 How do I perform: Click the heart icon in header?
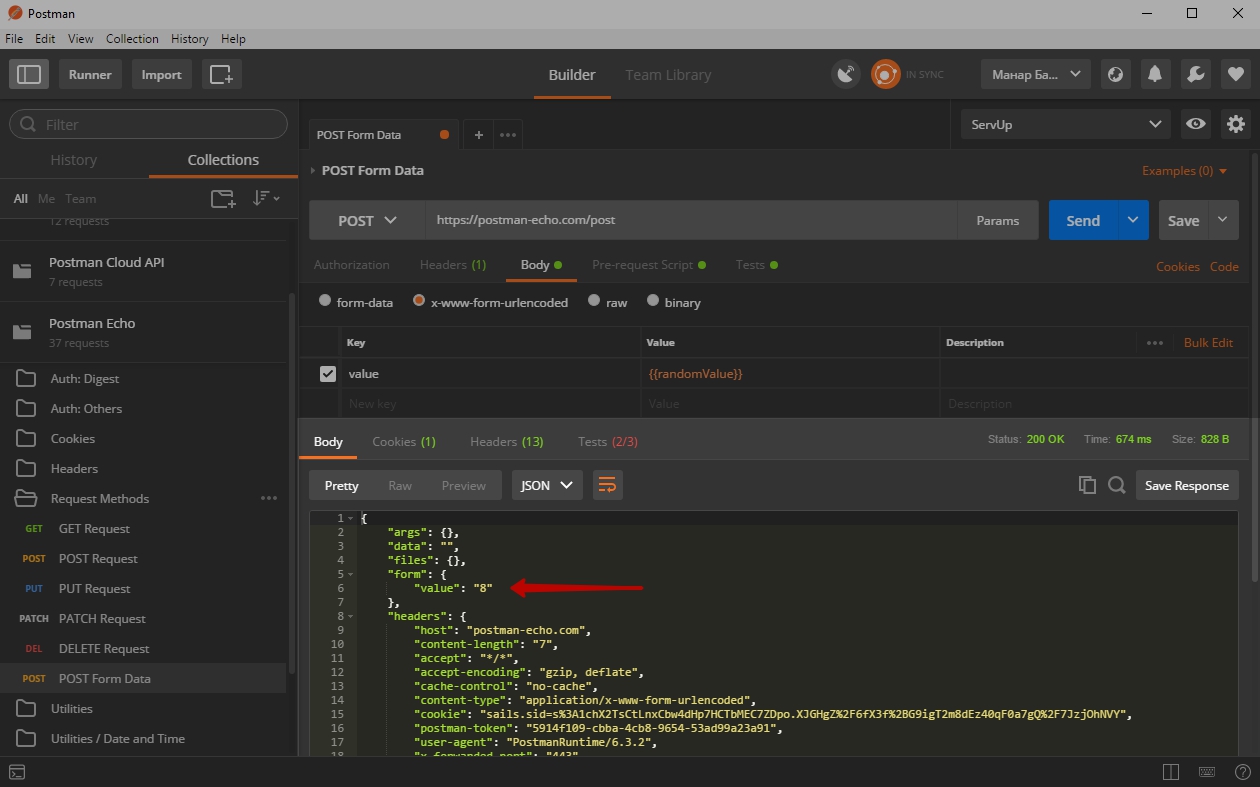coord(1236,74)
